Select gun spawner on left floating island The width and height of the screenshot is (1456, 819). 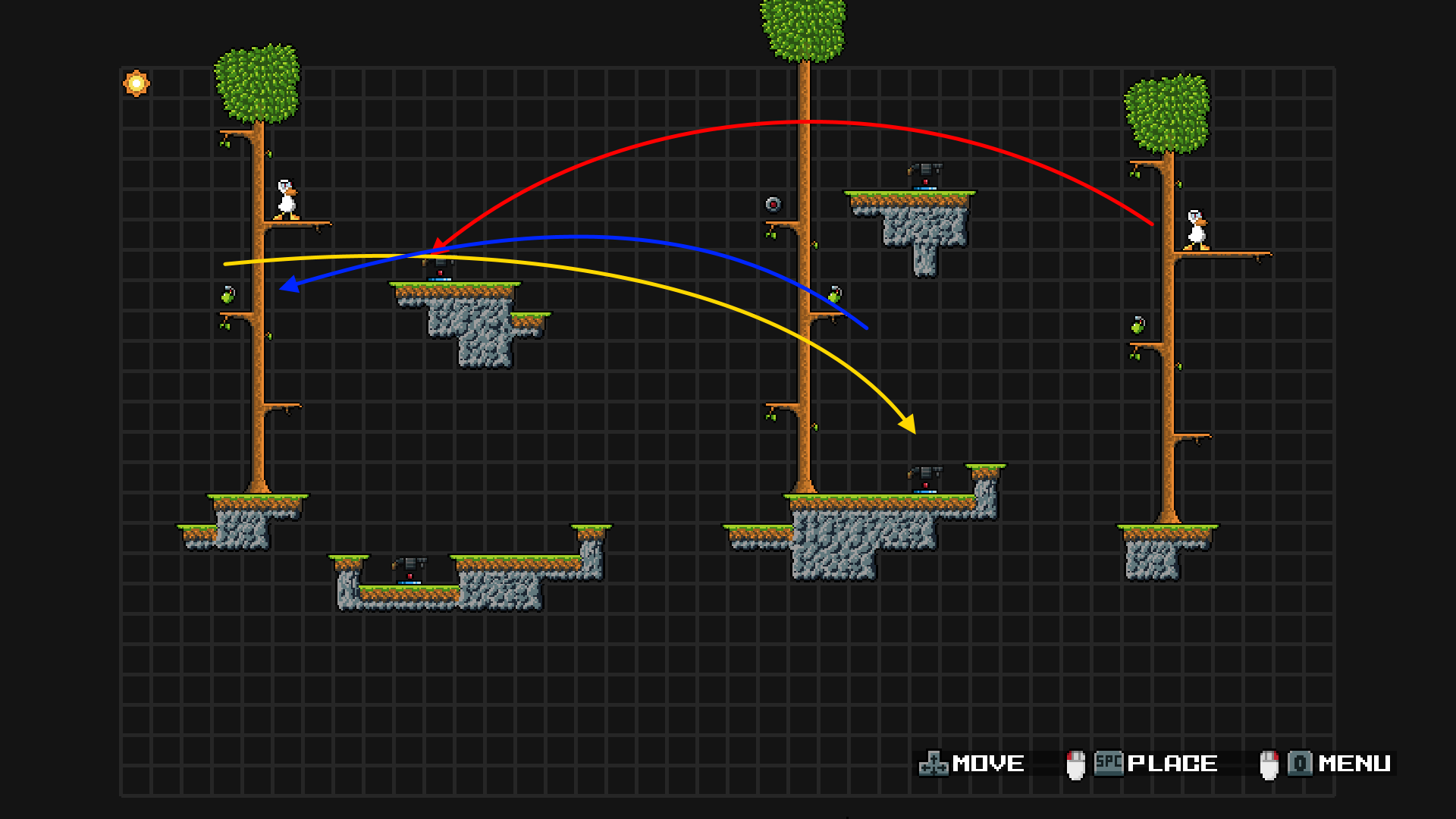pyautogui.click(x=440, y=269)
